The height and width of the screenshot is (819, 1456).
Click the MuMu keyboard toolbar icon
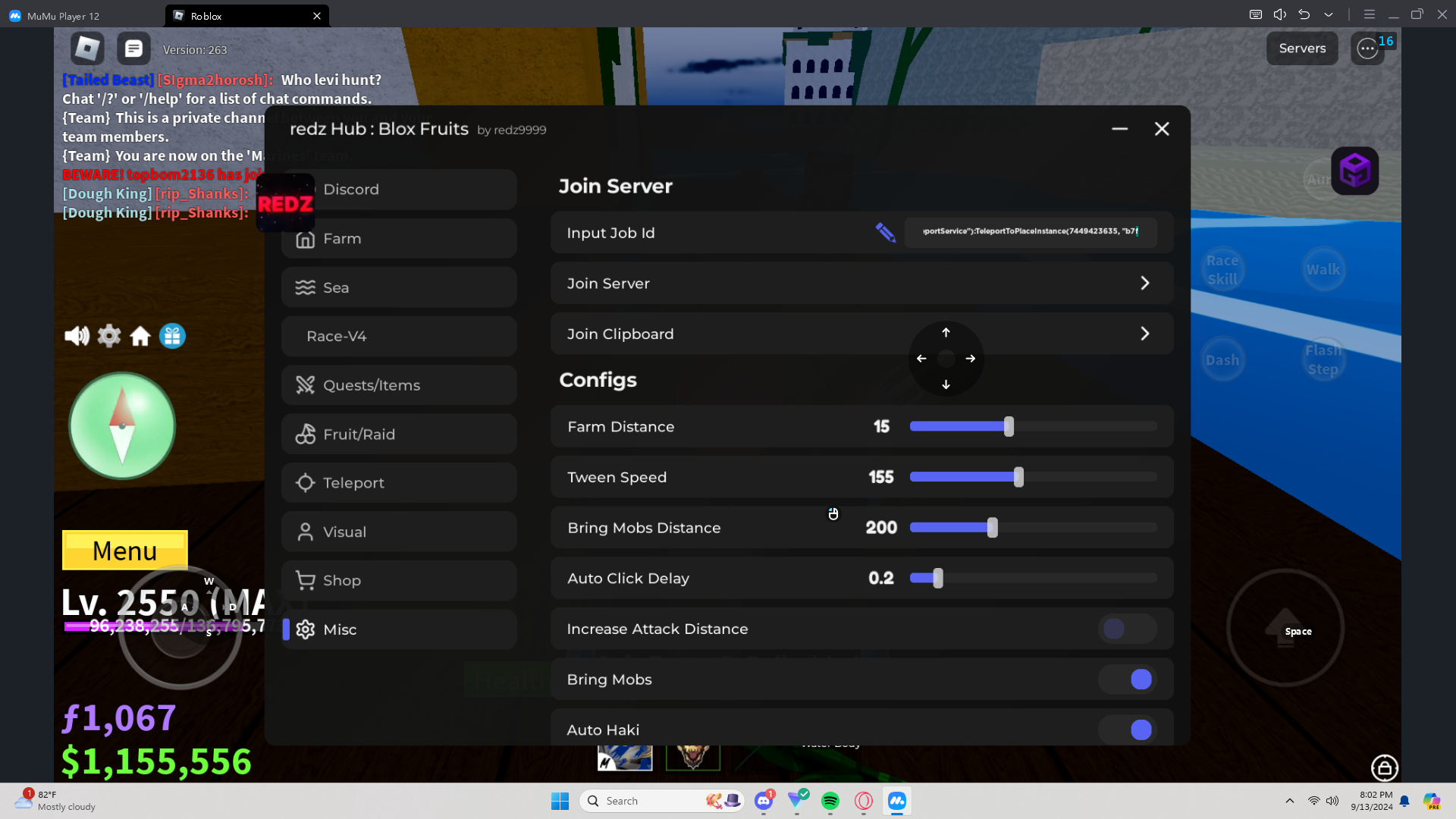(x=1256, y=14)
